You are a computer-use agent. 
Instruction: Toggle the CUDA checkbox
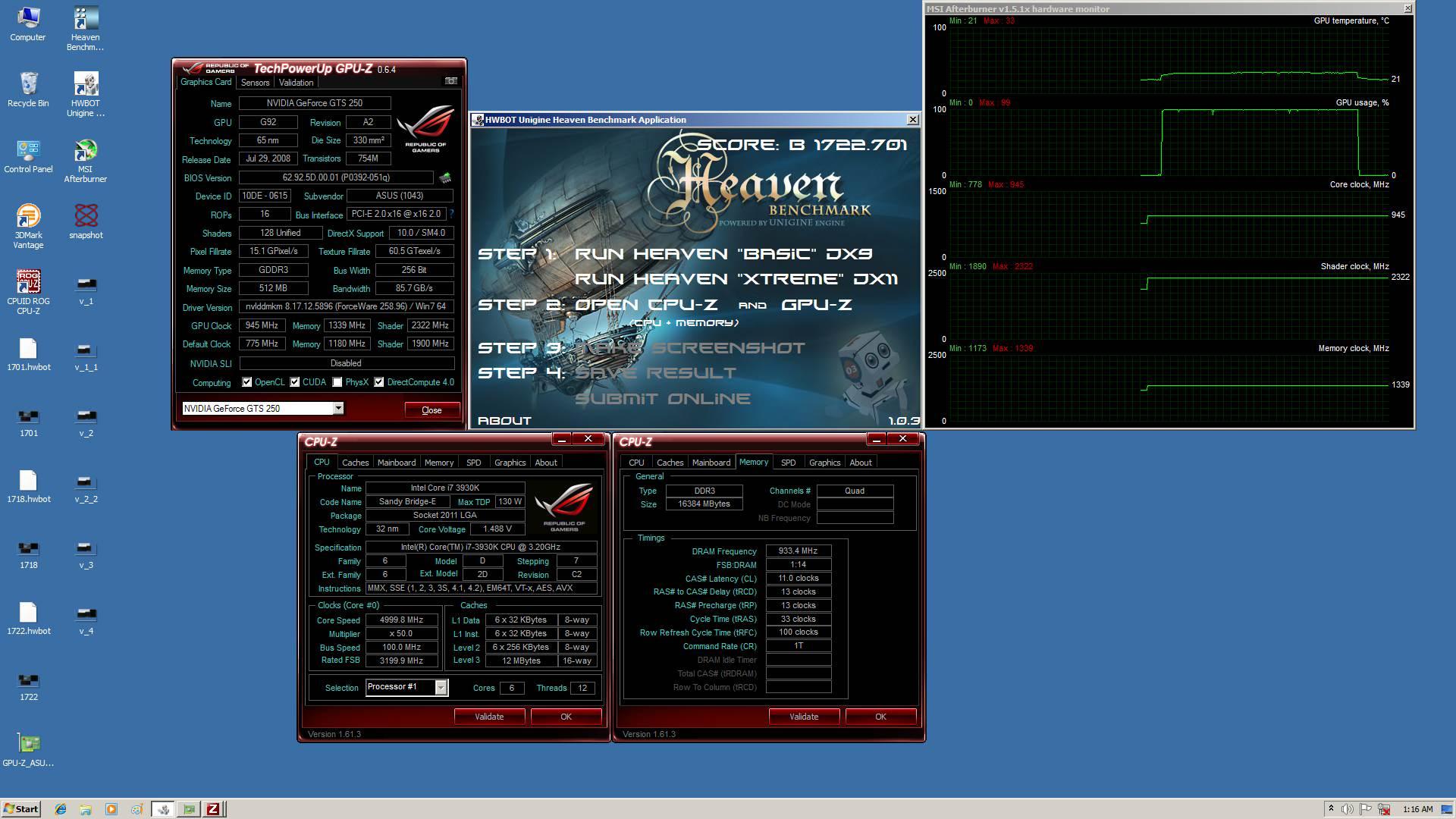pos(294,382)
